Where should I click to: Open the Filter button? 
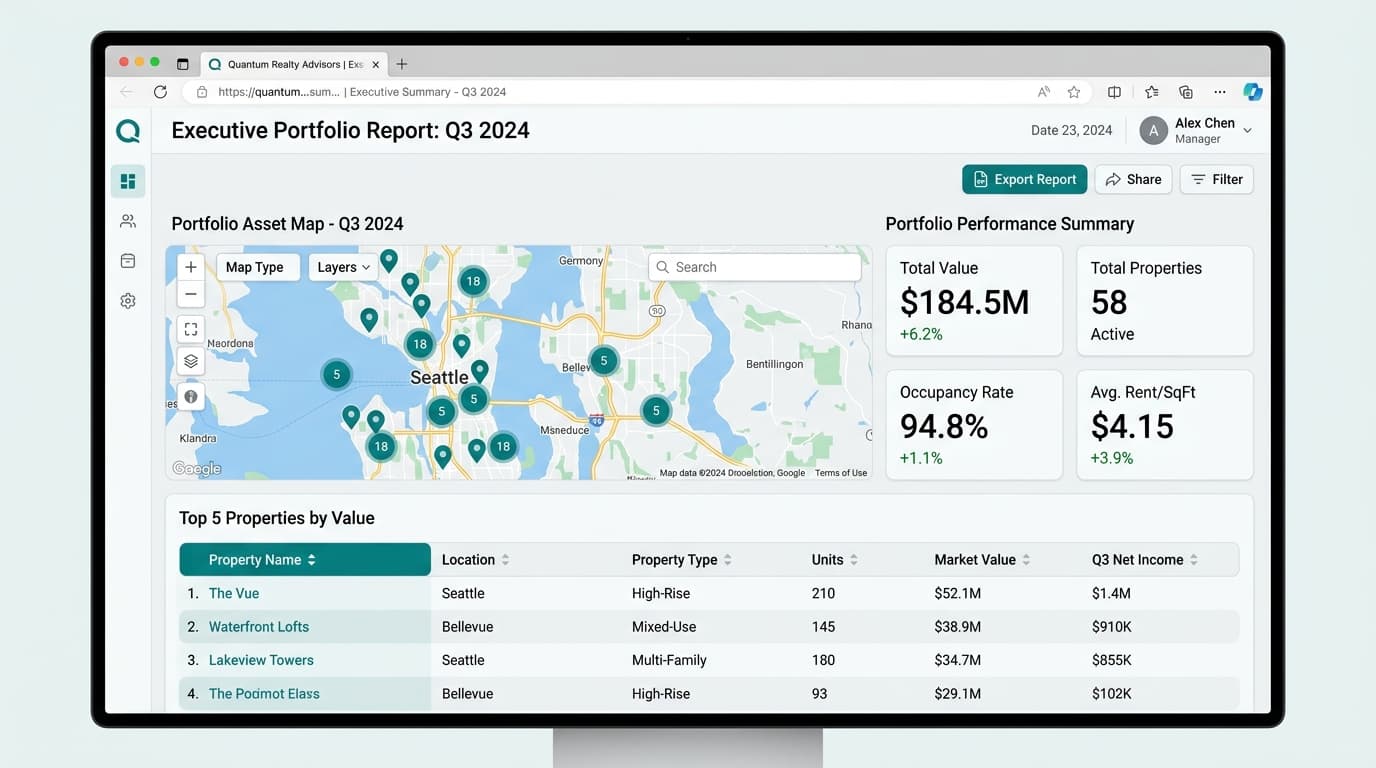tap(1217, 180)
